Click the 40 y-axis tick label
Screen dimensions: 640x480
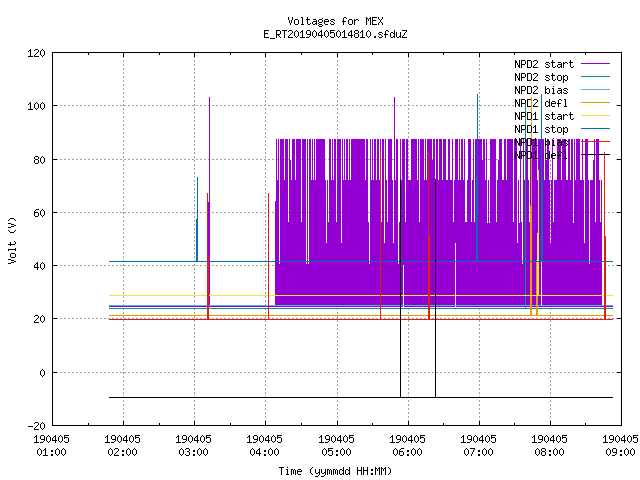(x=39, y=266)
